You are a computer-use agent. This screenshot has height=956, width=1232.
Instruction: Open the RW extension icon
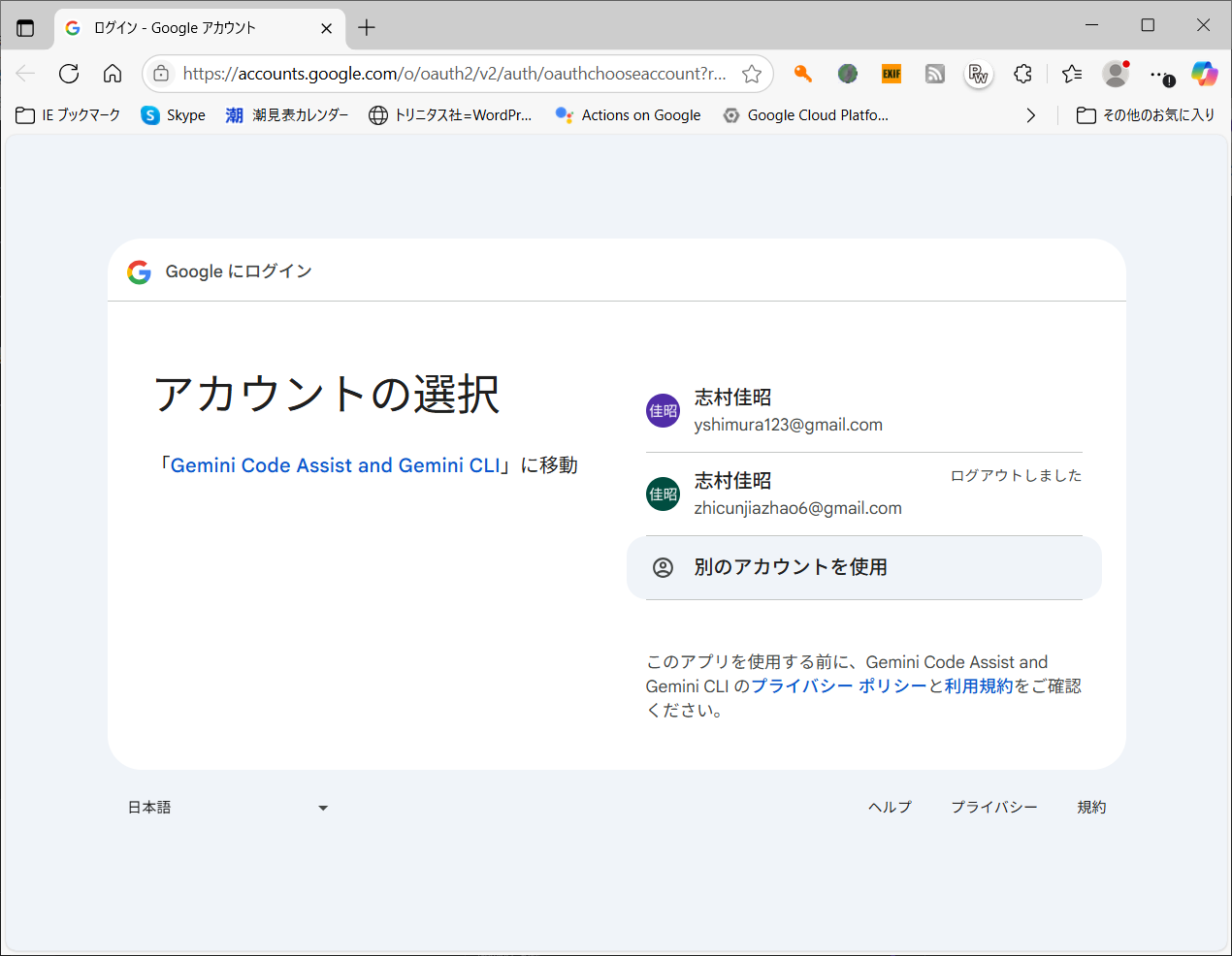(979, 74)
